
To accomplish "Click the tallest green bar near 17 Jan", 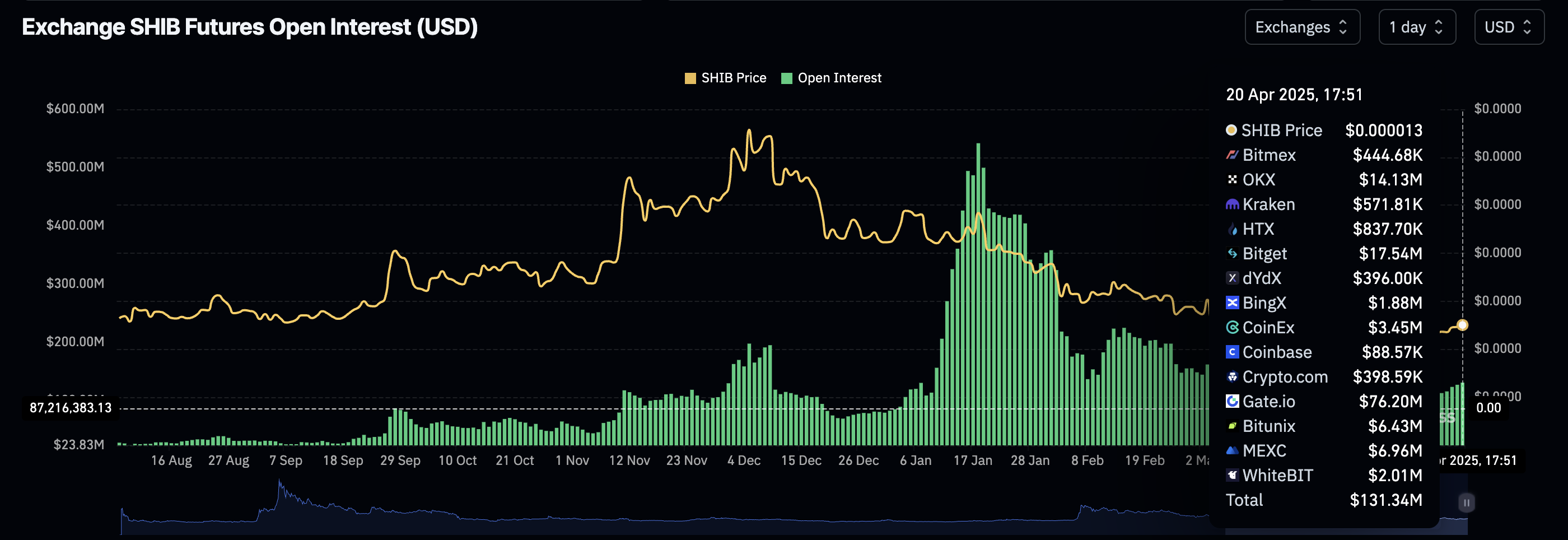I will (x=978, y=292).
